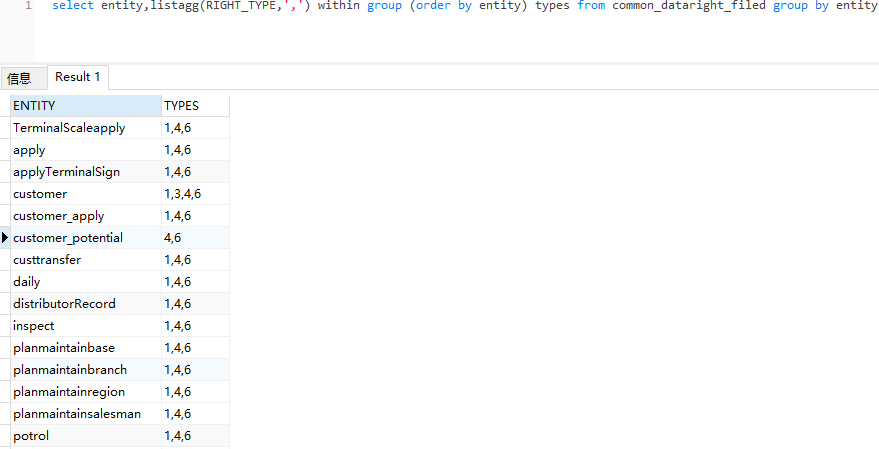Select the planmaintainsalesman cell
The height and width of the screenshot is (449, 879).
tap(86, 414)
